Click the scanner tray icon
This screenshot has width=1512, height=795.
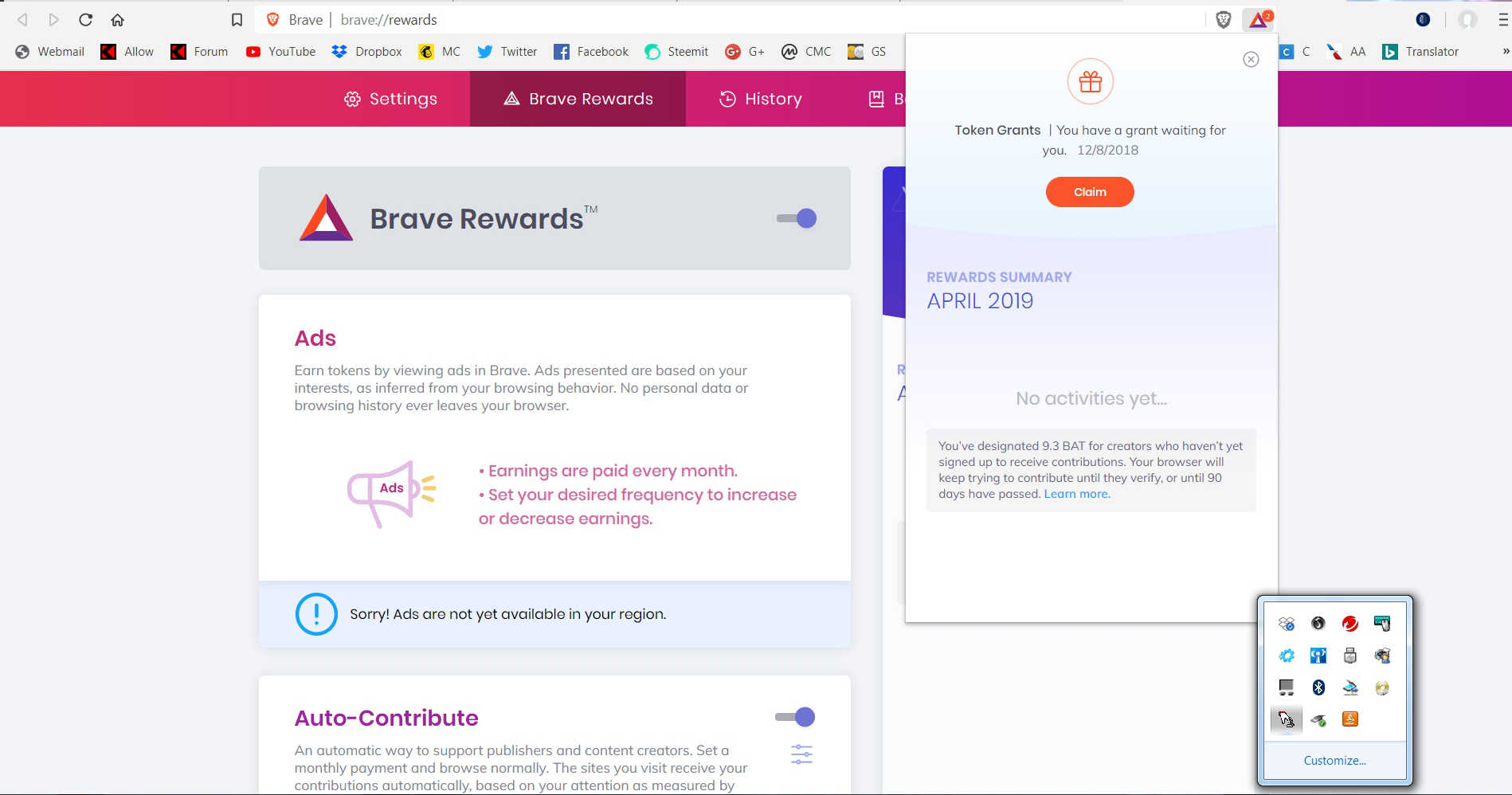tap(1350, 687)
